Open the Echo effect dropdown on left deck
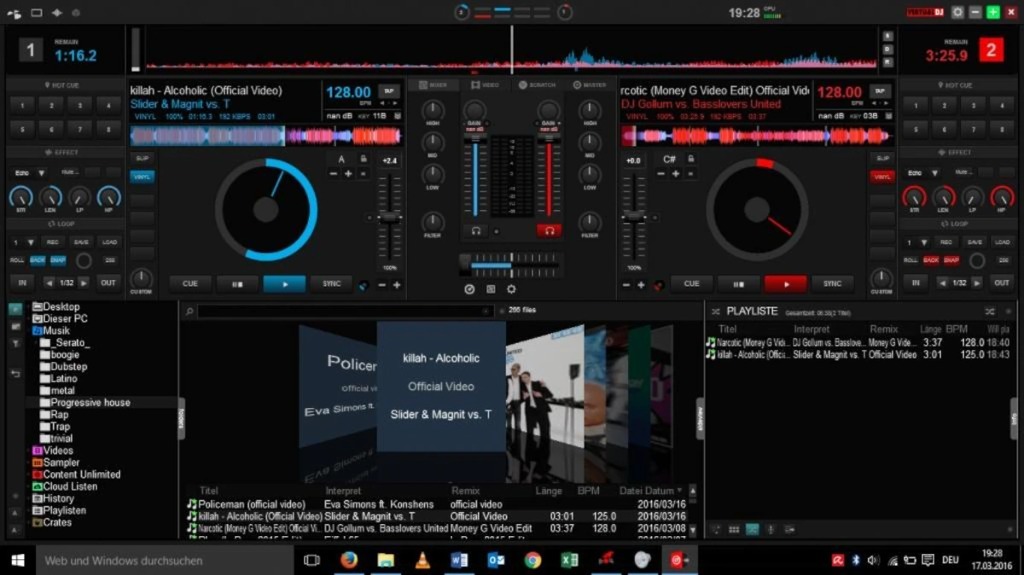Image resolution: width=1024 pixels, height=575 pixels. pos(41,173)
